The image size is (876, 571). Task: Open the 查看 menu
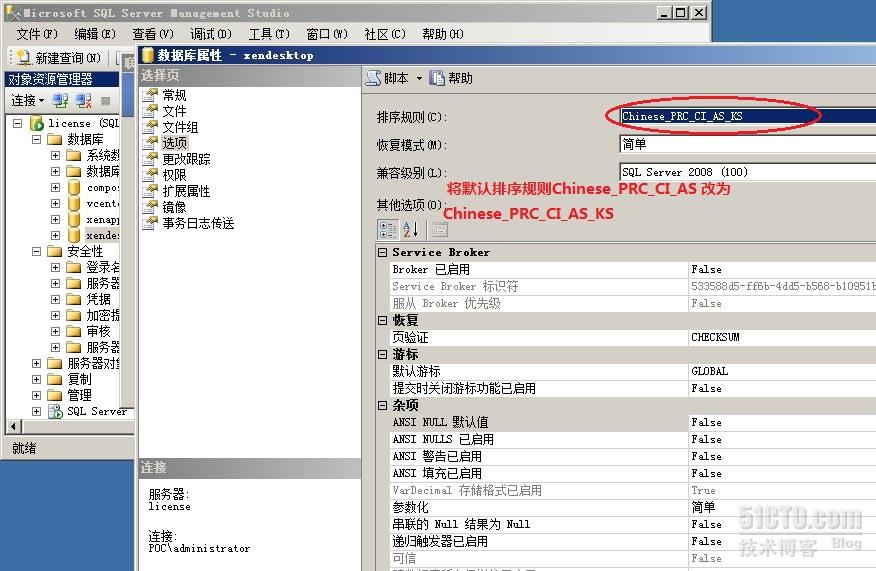(153, 34)
